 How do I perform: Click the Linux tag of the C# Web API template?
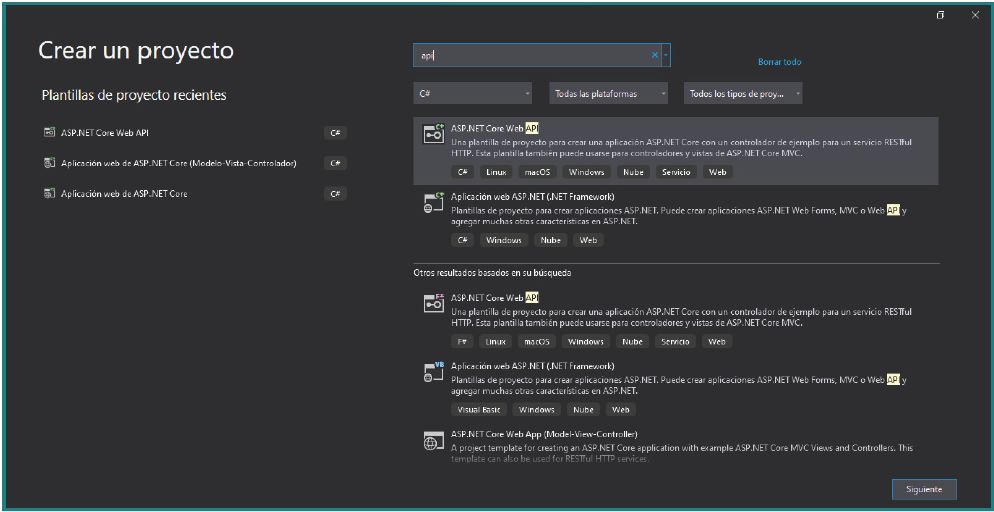[496, 172]
